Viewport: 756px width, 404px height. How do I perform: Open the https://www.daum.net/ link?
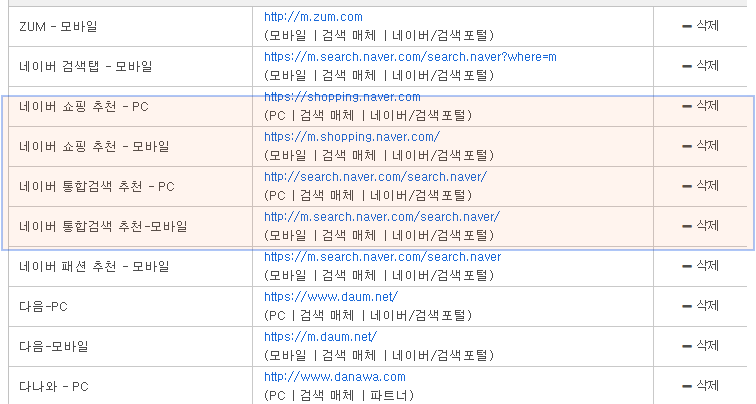(x=331, y=297)
